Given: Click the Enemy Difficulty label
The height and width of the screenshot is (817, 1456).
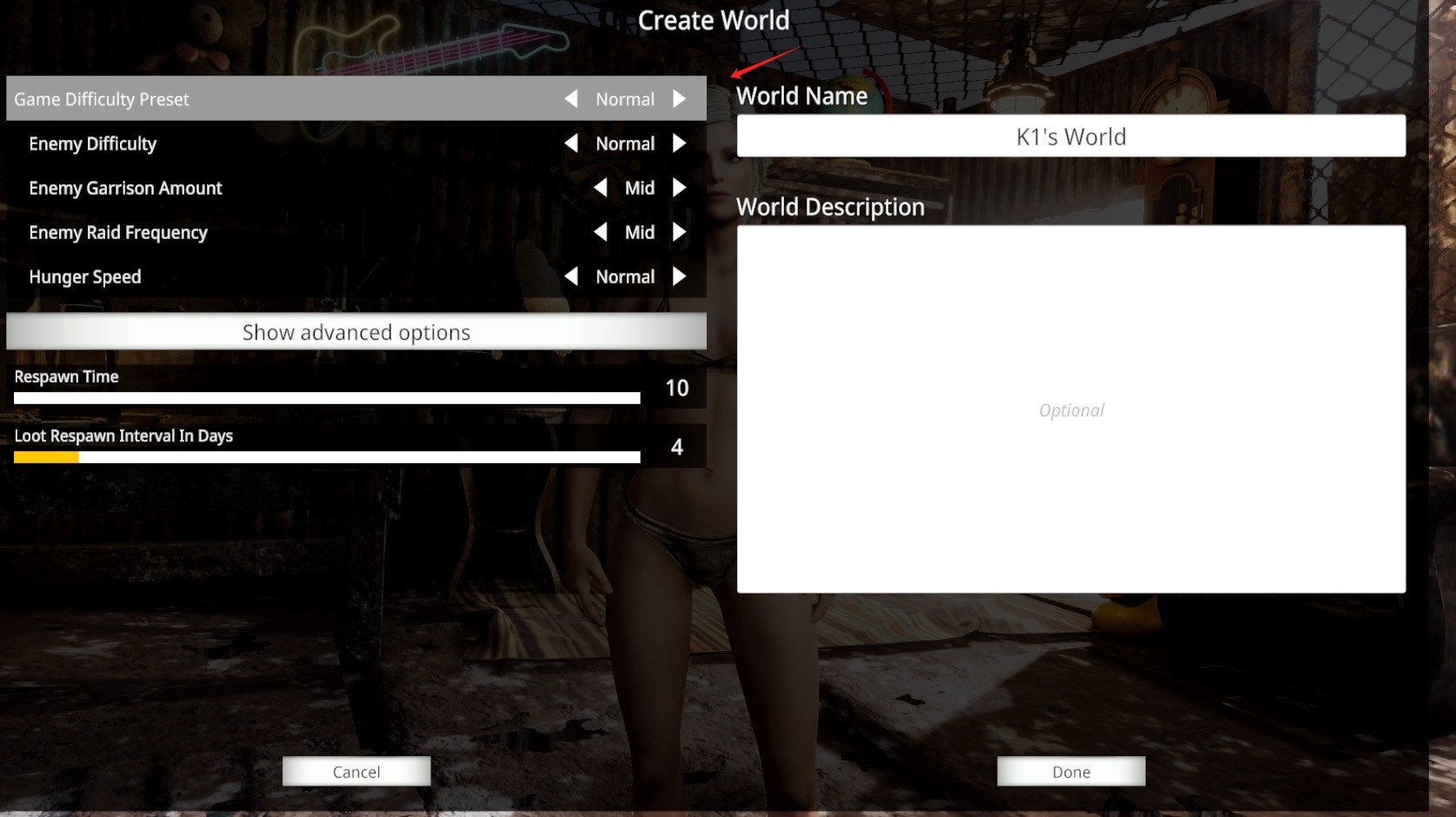Looking at the screenshot, I should [x=92, y=143].
